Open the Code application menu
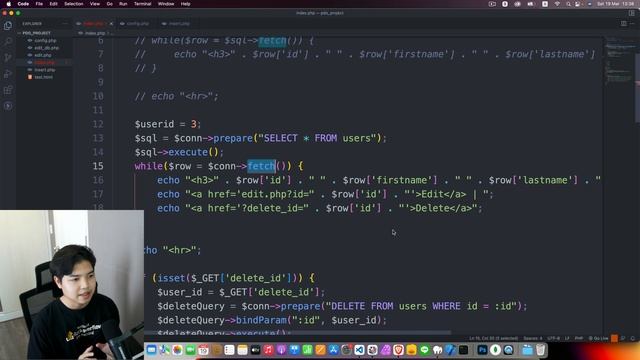640x360 pixels. coord(23,4)
